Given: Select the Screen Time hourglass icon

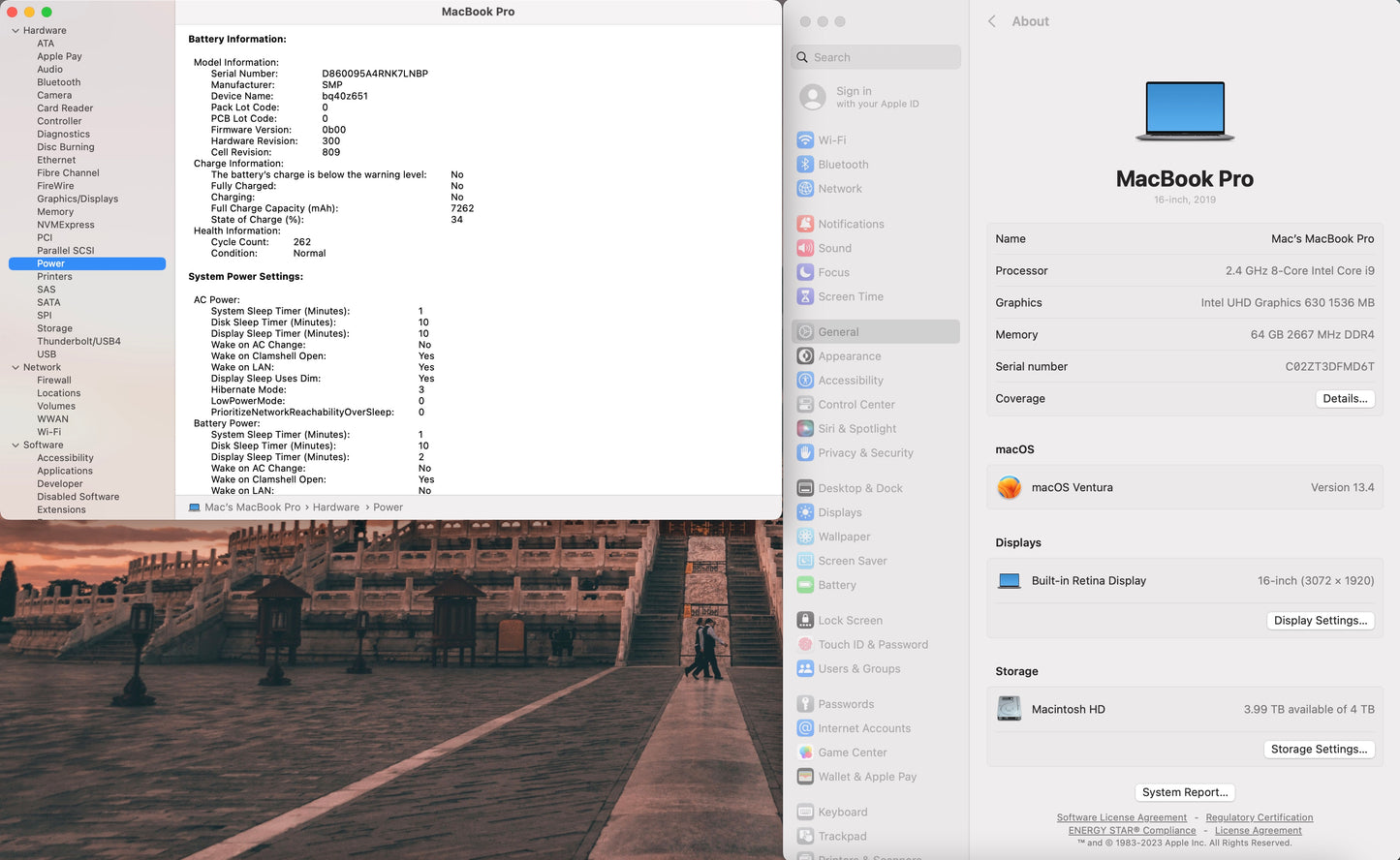Looking at the screenshot, I should (805, 296).
